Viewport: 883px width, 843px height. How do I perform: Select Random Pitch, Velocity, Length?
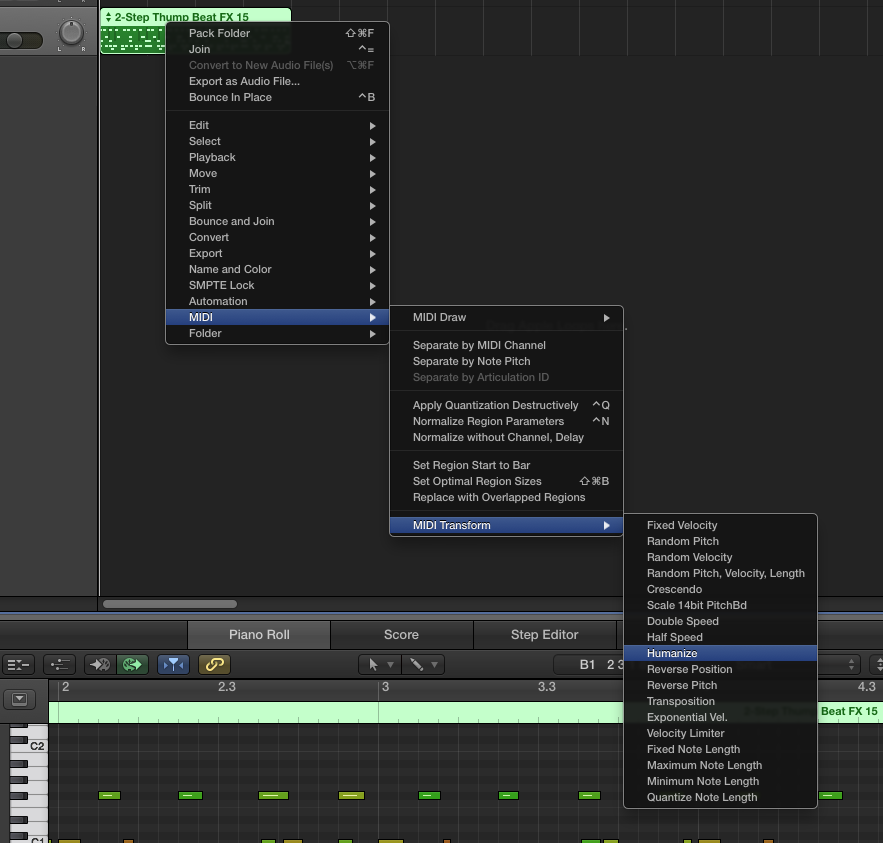click(x=720, y=573)
